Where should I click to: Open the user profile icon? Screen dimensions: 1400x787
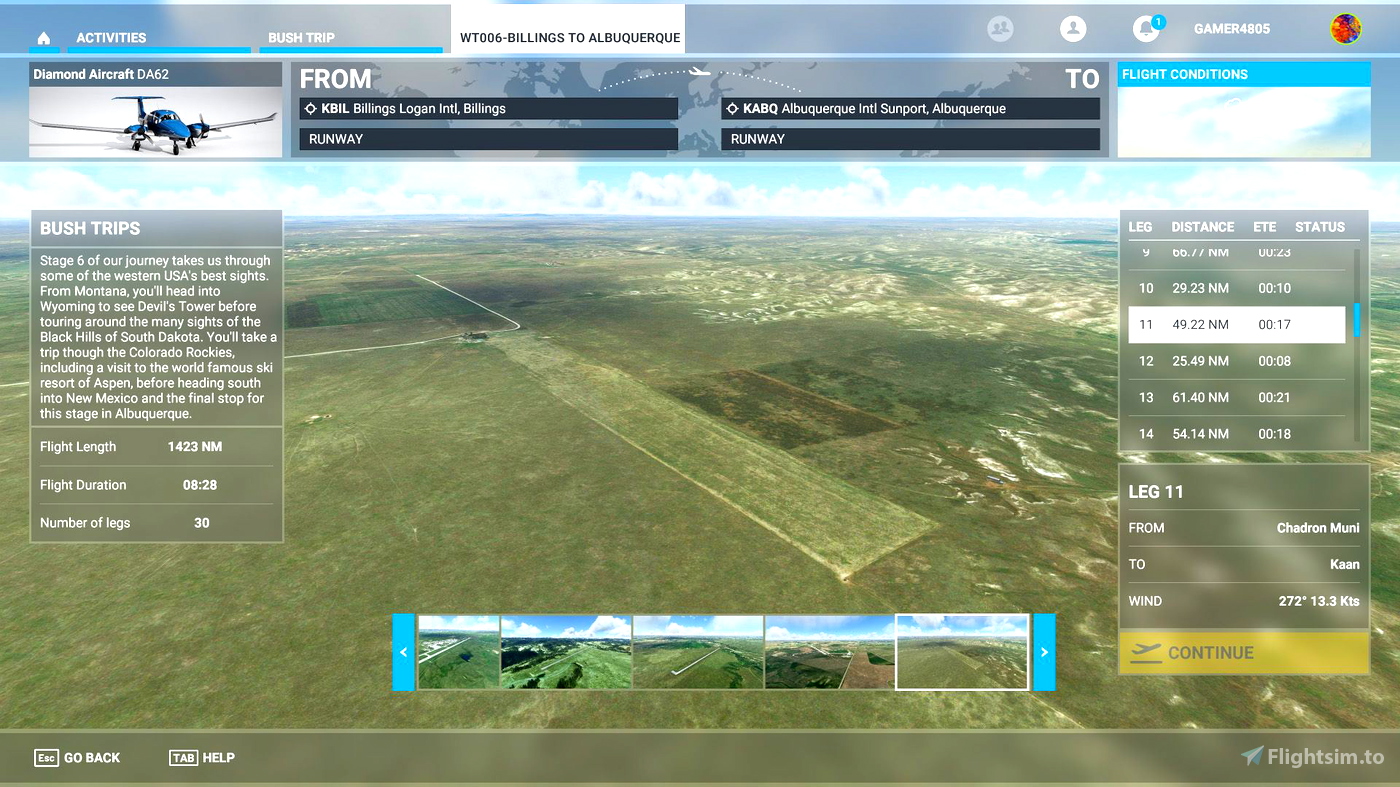click(x=1073, y=29)
